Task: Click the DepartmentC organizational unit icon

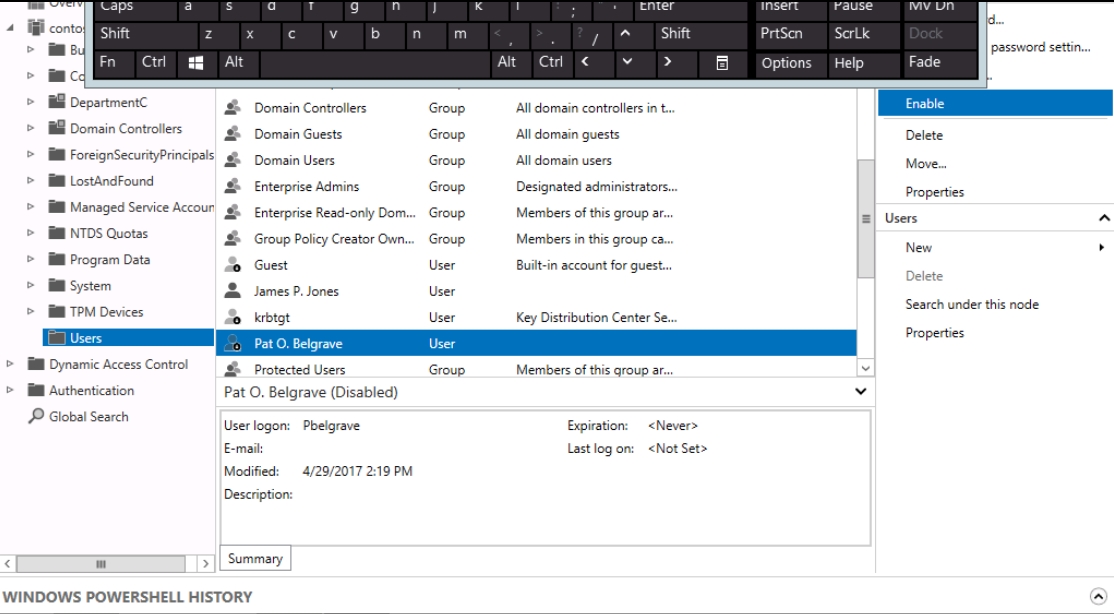Action: coord(57,102)
